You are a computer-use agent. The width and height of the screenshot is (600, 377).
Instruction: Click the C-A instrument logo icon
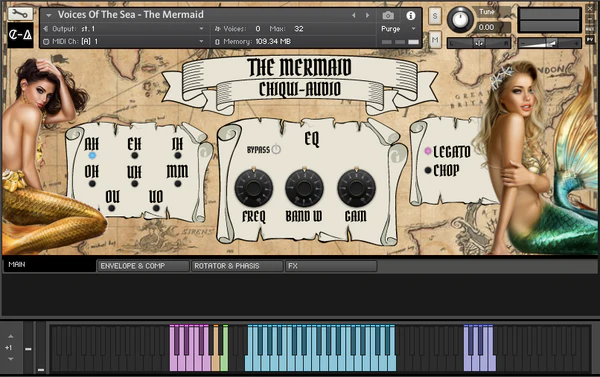tap(20, 35)
